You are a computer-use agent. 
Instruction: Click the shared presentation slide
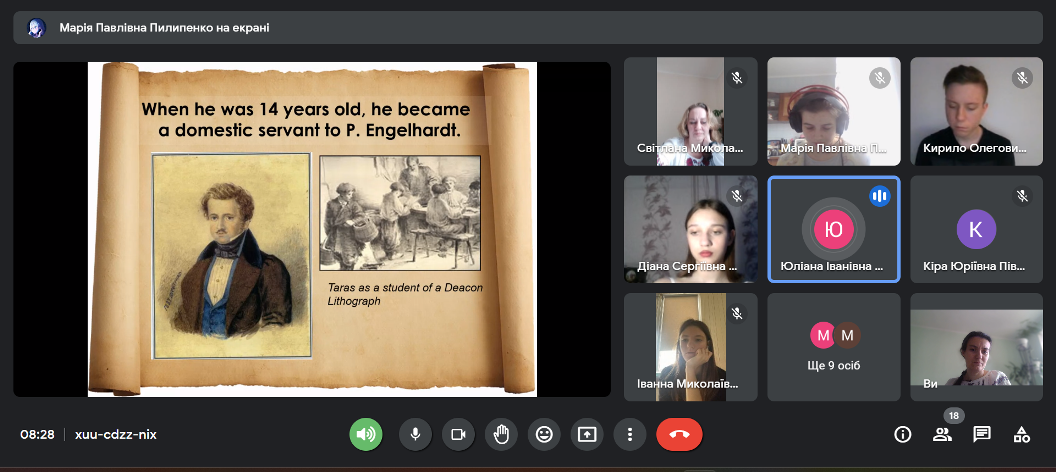[x=312, y=229]
